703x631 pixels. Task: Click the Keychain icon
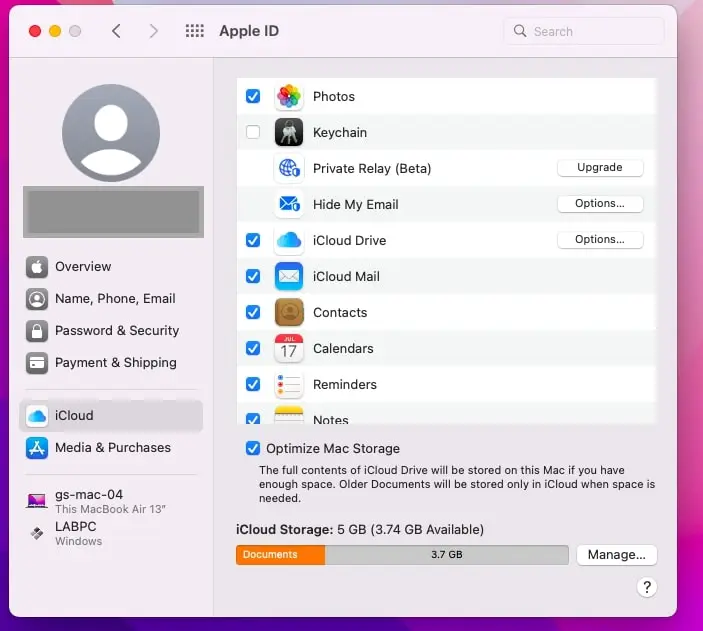point(289,132)
